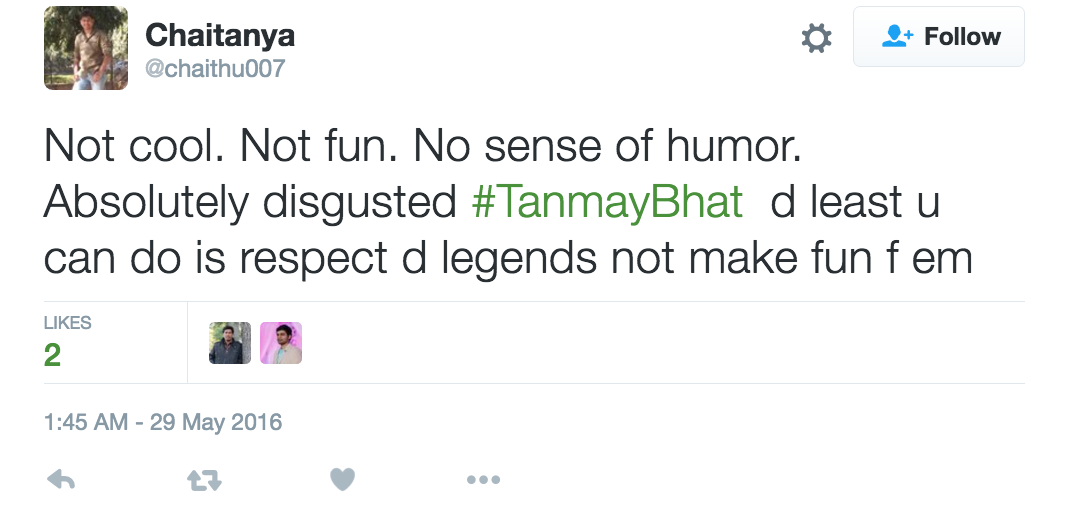Open the Chaitanya display name link
The width and height of the screenshot is (1070, 523).
[220, 36]
